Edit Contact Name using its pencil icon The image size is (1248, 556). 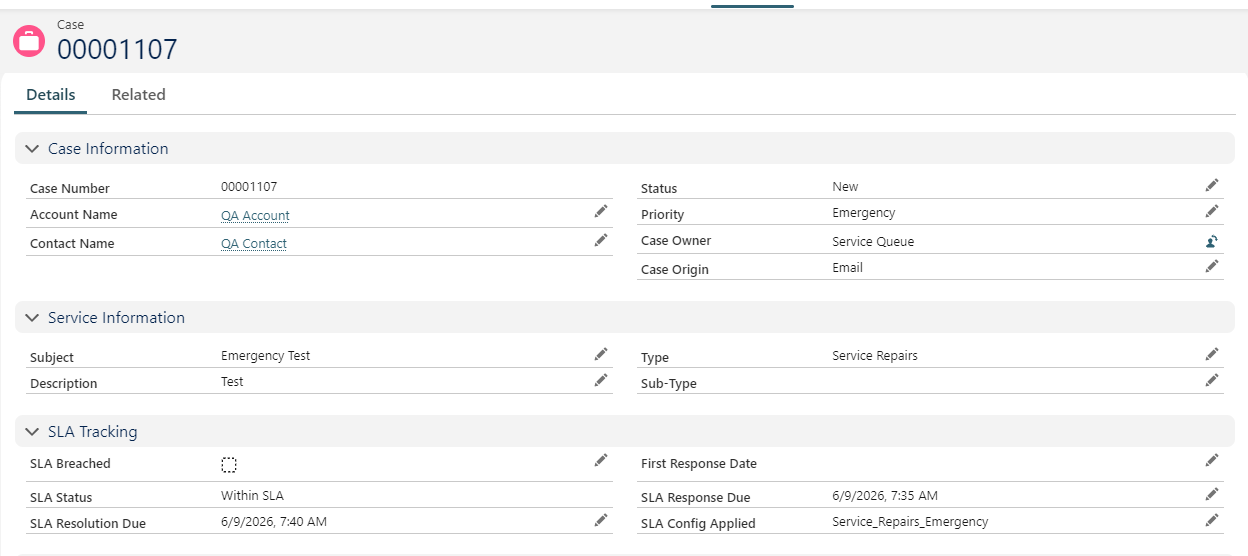(x=601, y=240)
